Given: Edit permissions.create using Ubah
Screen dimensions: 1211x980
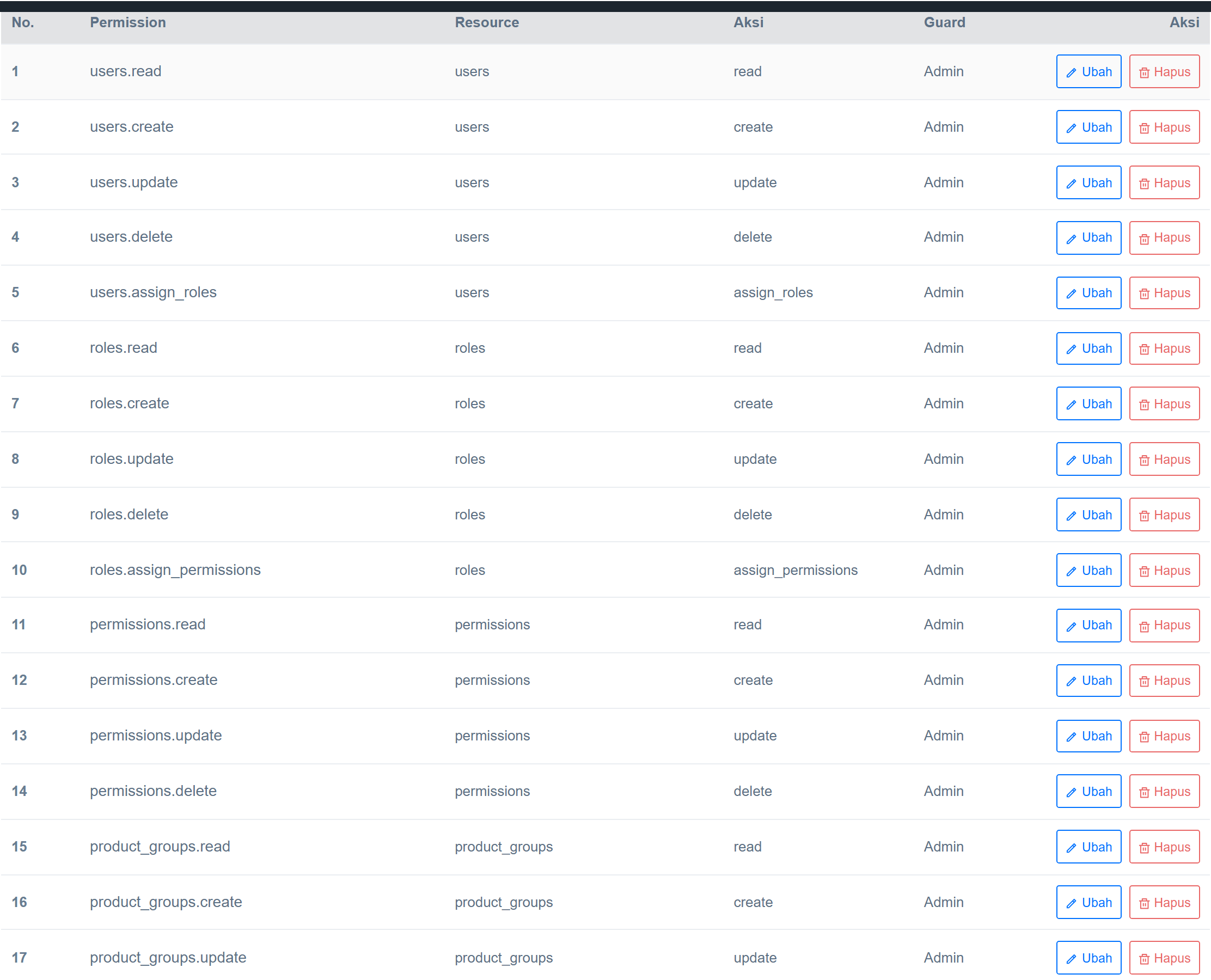Looking at the screenshot, I should (x=1088, y=681).
